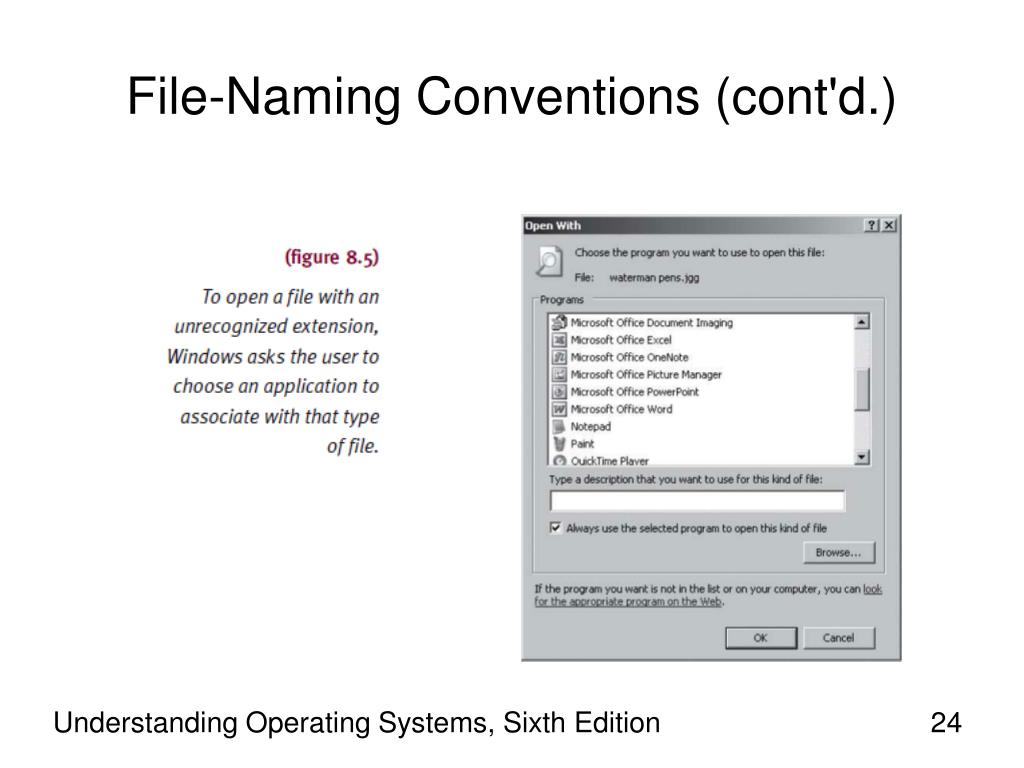Click the Microsoft Office Word icon
1024x768 pixels.
pyautogui.click(x=559, y=409)
